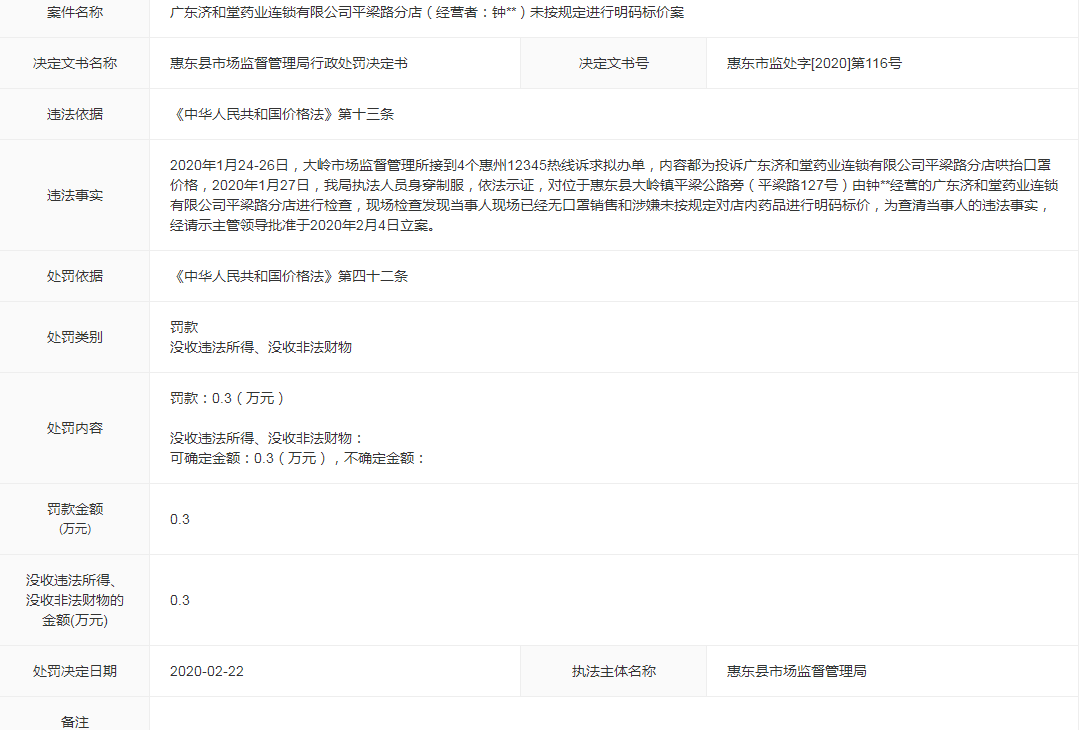Image resolution: width=1079 pixels, height=730 pixels.
Task: Click document number 惠东市监处字[2020]第116号
Action: point(814,63)
